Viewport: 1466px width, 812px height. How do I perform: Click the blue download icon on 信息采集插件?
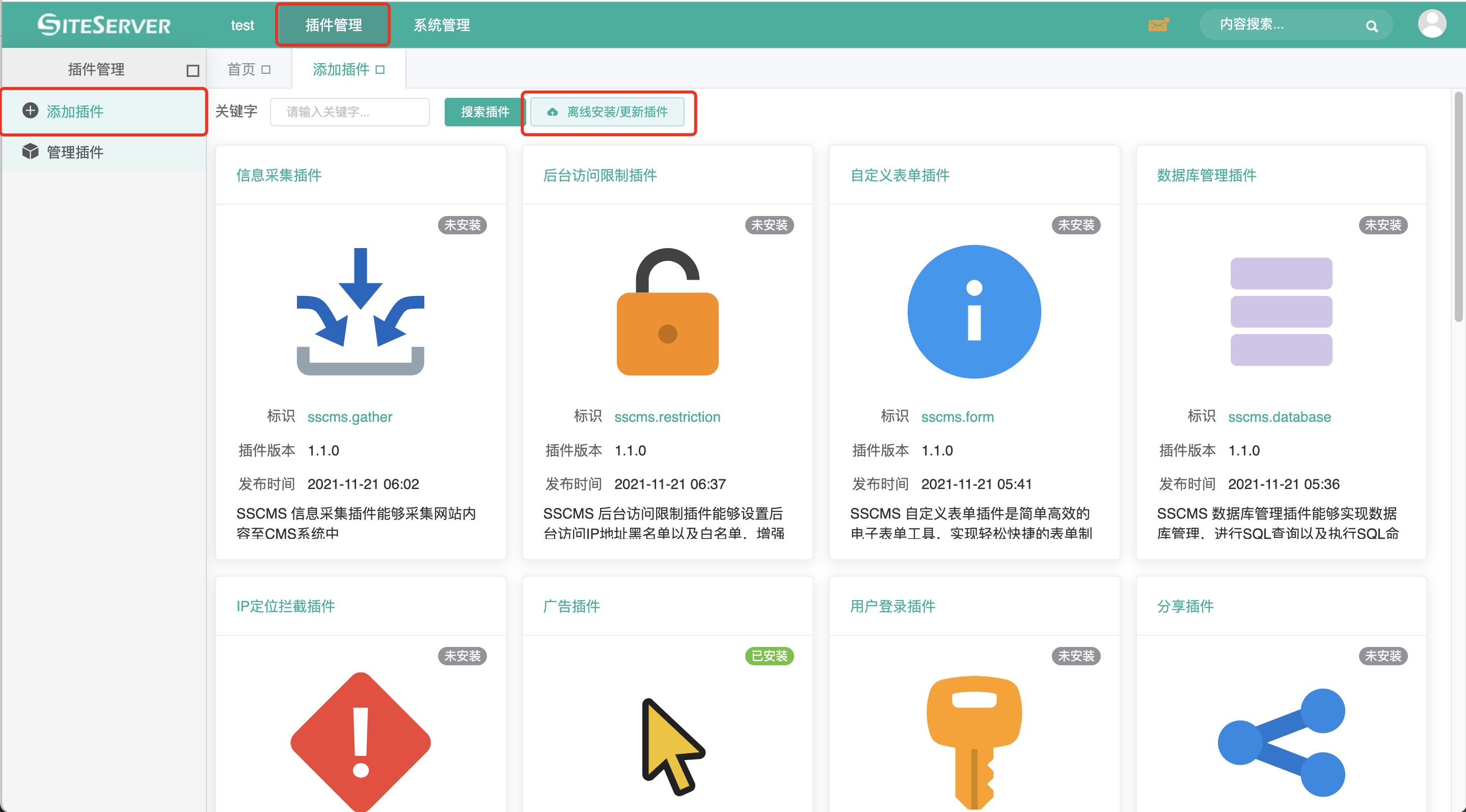coord(360,313)
